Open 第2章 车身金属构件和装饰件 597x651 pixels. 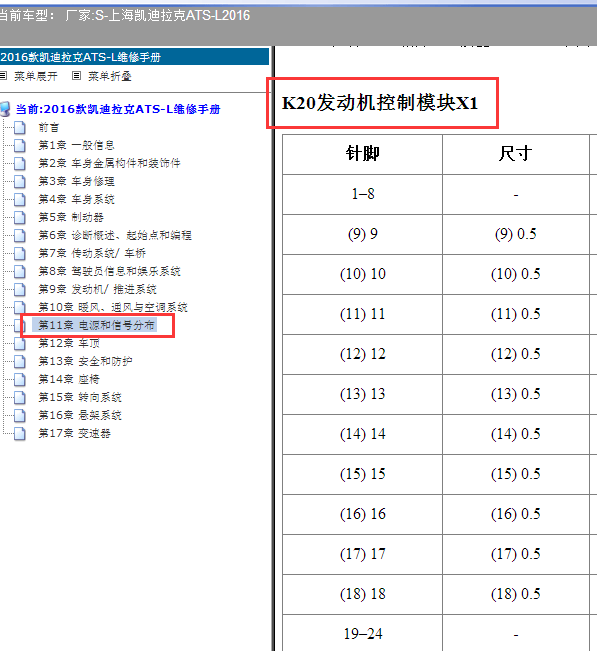point(109,163)
